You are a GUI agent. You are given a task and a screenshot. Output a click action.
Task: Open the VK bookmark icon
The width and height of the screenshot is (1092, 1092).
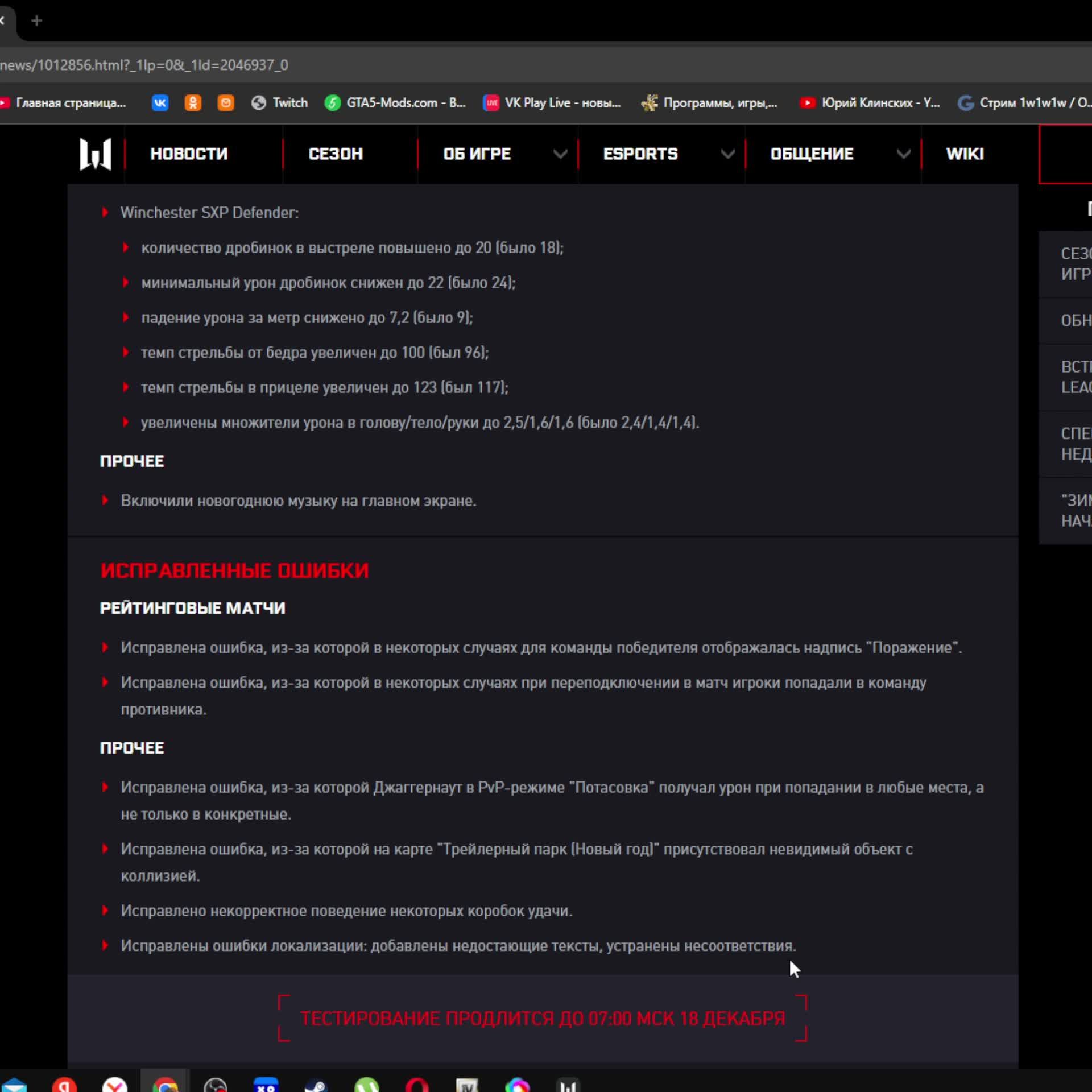(160, 103)
